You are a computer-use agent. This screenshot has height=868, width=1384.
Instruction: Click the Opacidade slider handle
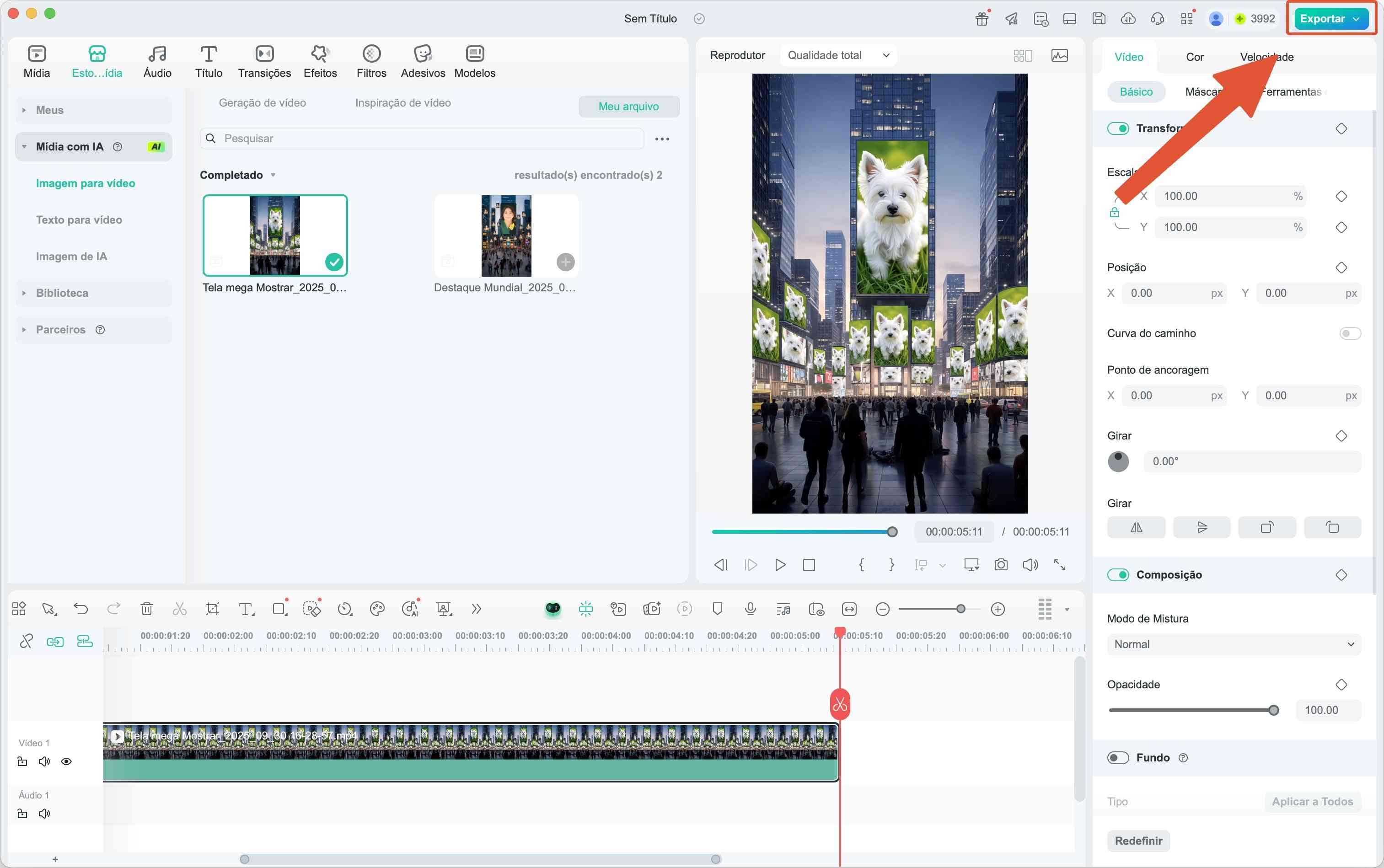[1274, 710]
